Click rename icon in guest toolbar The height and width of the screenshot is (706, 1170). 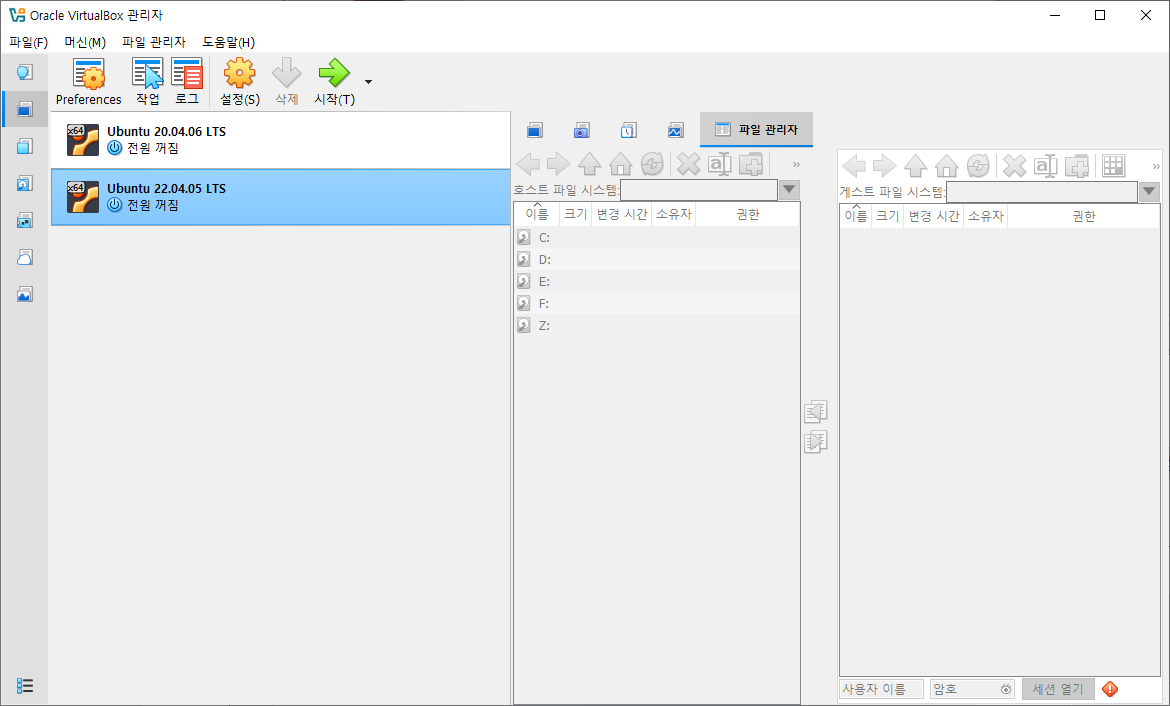click(1045, 166)
